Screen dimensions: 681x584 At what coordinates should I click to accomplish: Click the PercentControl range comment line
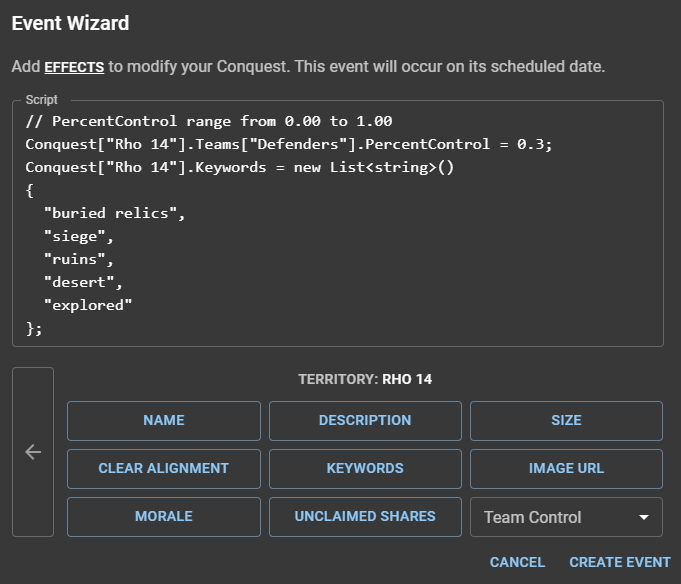(x=209, y=121)
